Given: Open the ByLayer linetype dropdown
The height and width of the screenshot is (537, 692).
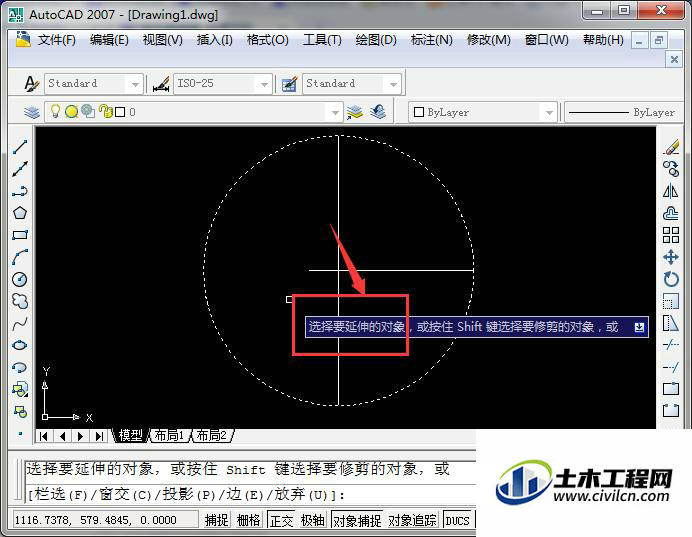Looking at the screenshot, I should coord(624,113).
